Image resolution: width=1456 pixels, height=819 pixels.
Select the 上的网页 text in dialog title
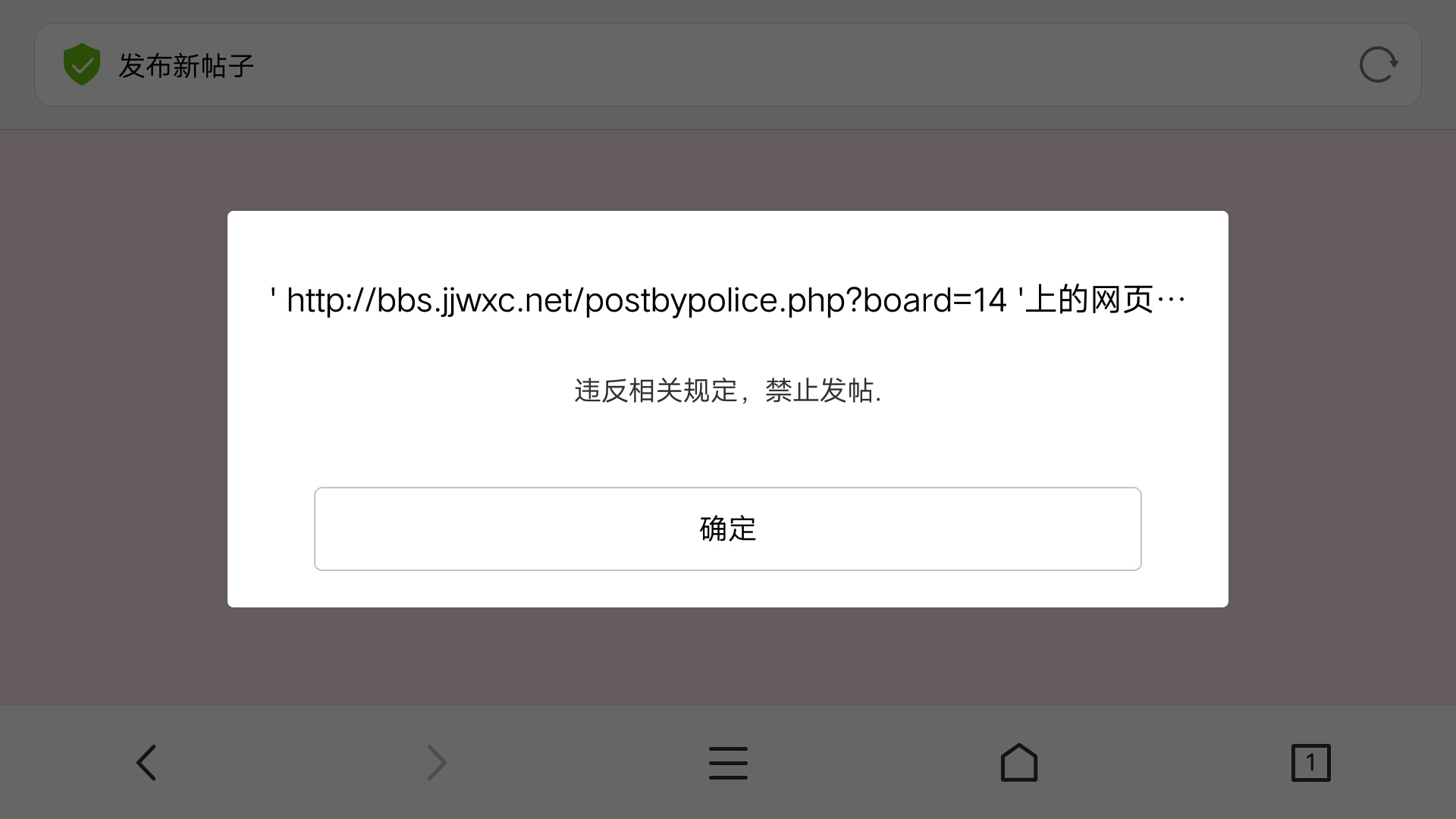(x=1090, y=300)
